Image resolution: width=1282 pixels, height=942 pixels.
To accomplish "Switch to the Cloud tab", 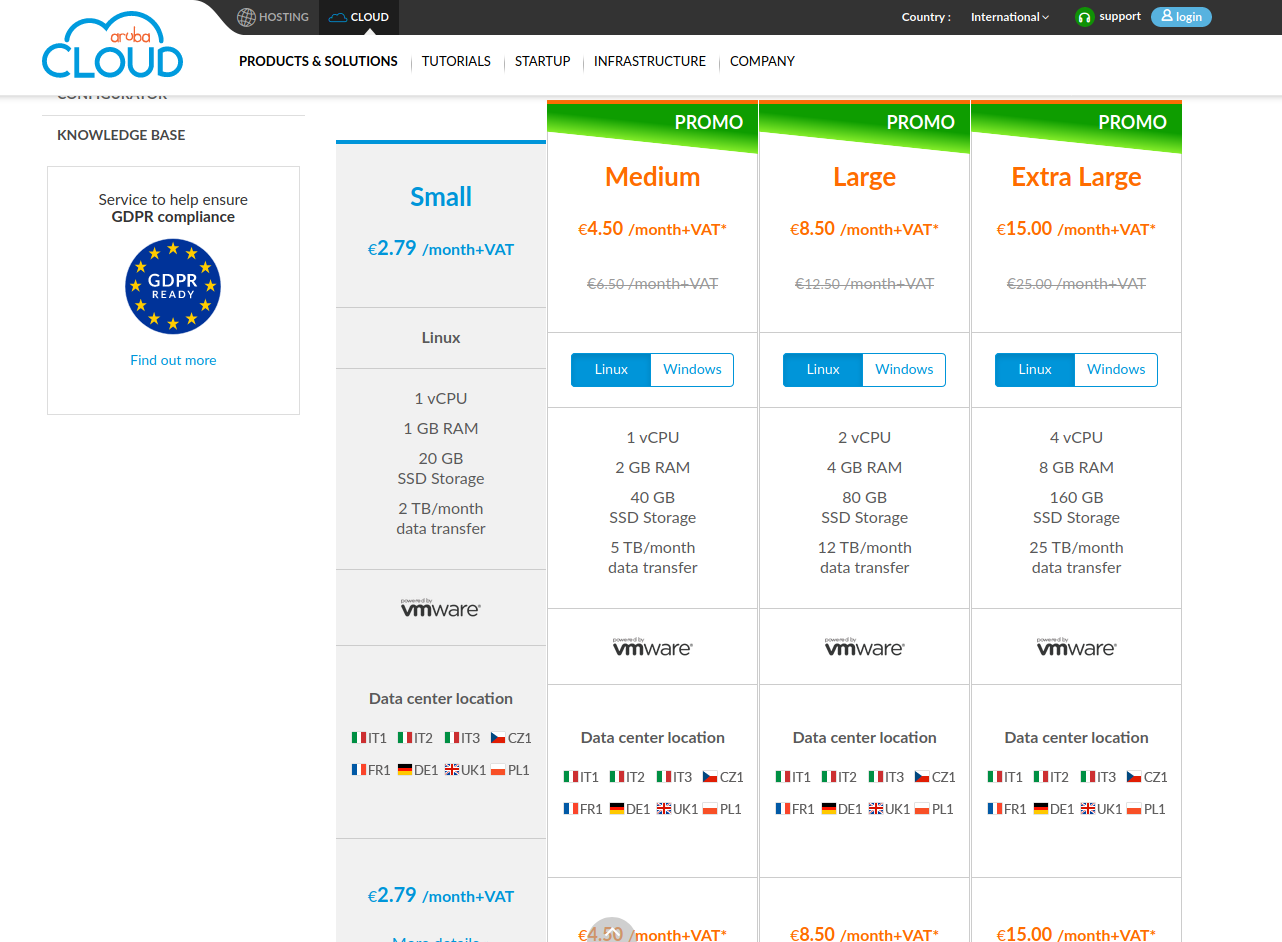I will point(359,17).
